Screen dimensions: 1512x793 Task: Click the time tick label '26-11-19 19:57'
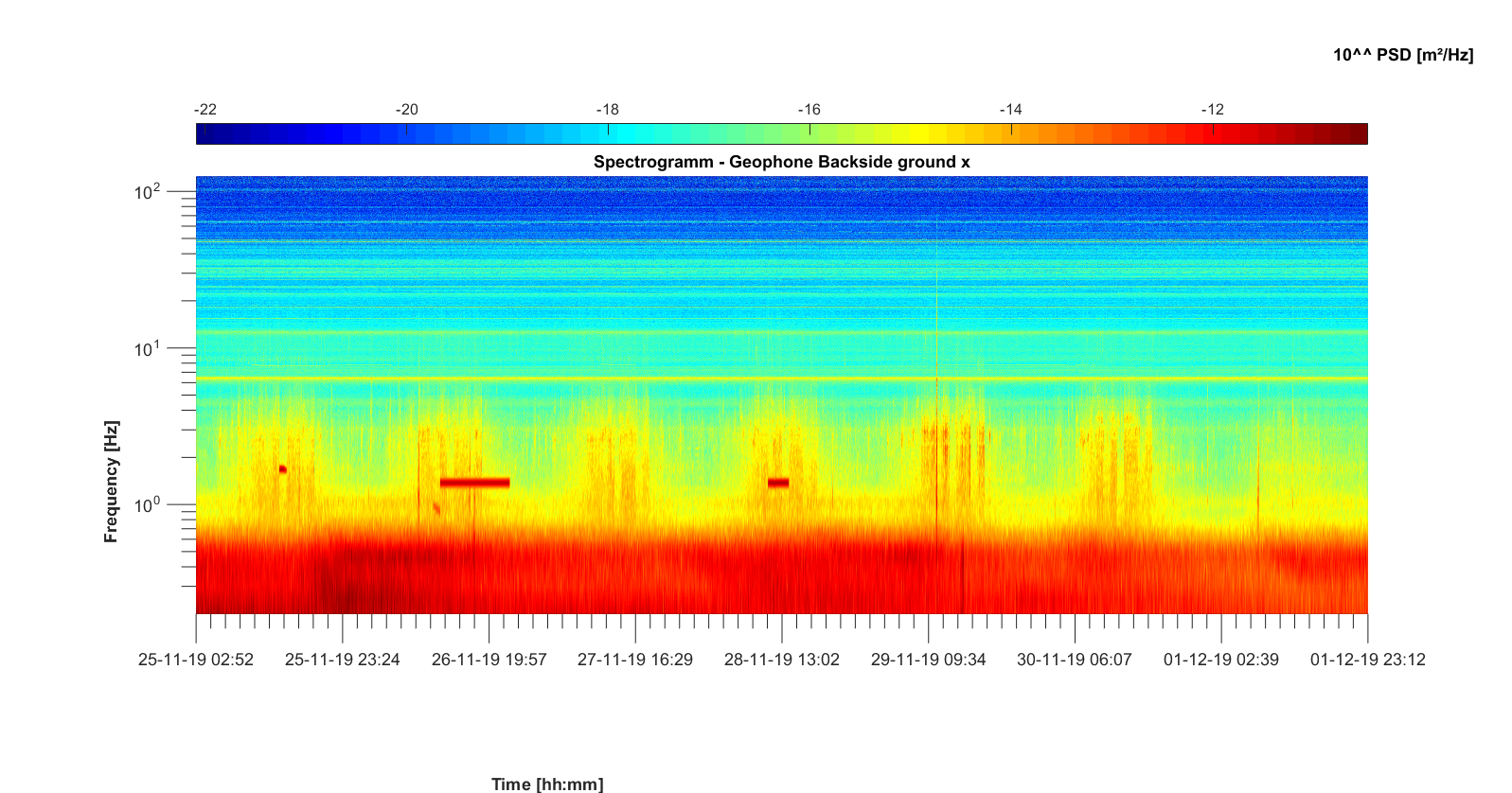(489, 660)
